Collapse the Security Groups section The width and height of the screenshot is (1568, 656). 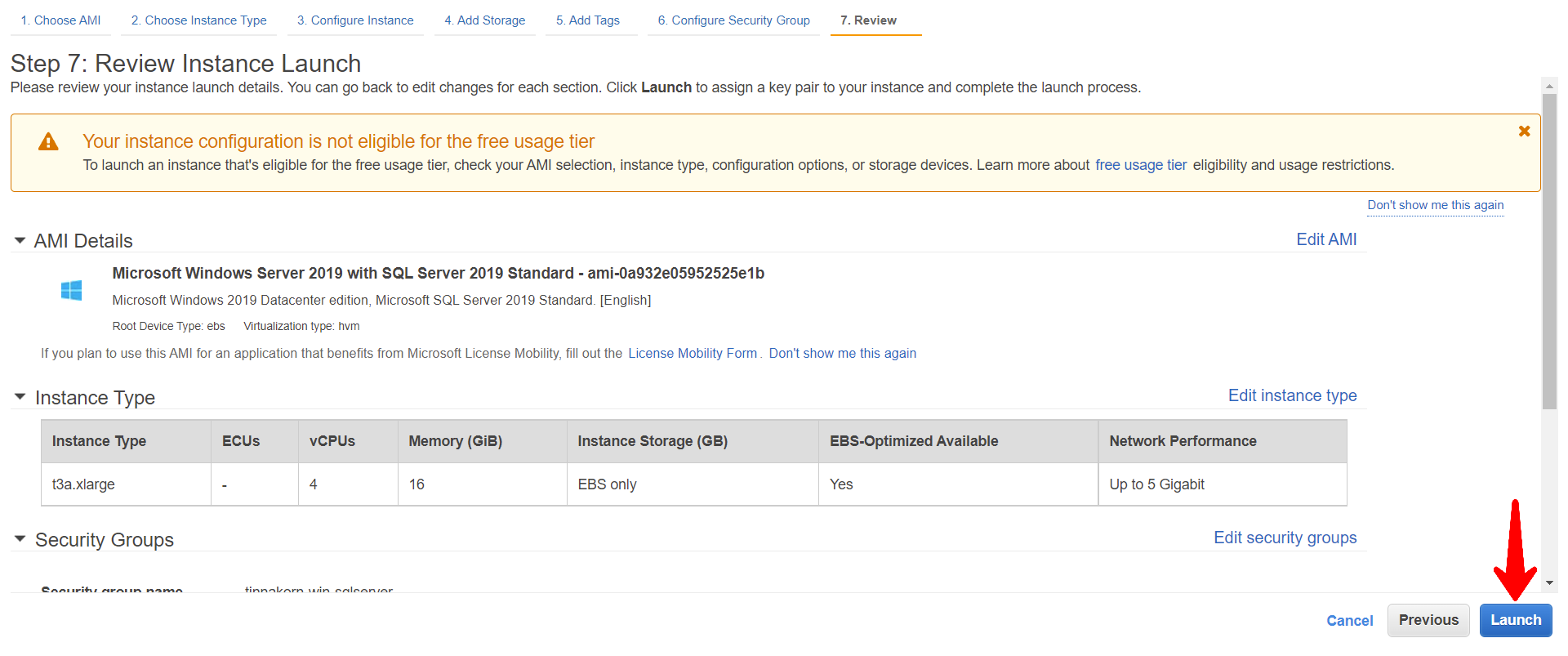[20, 539]
